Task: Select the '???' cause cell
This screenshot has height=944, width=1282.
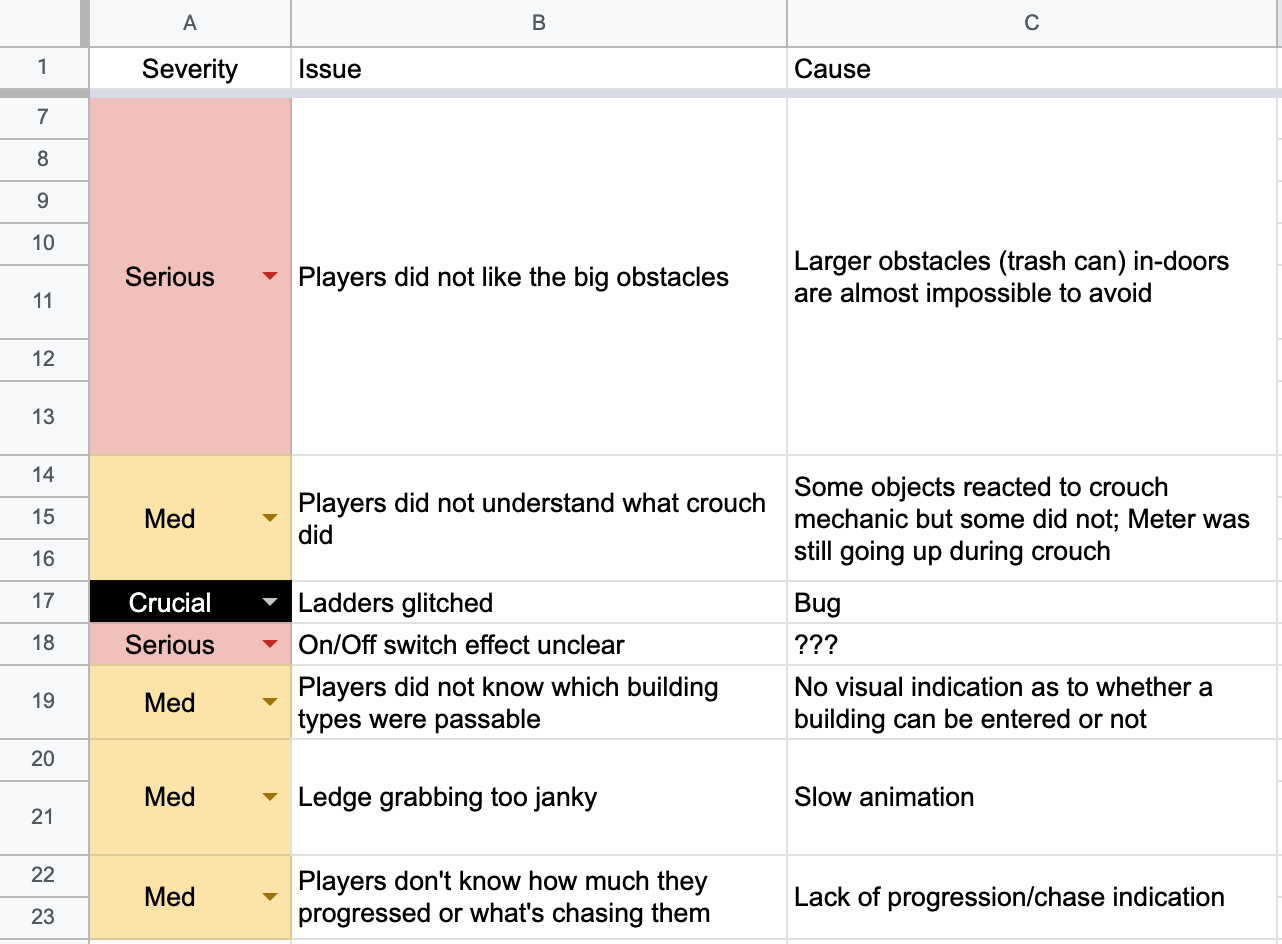Action: pyautogui.click(x=1034, y=644)
